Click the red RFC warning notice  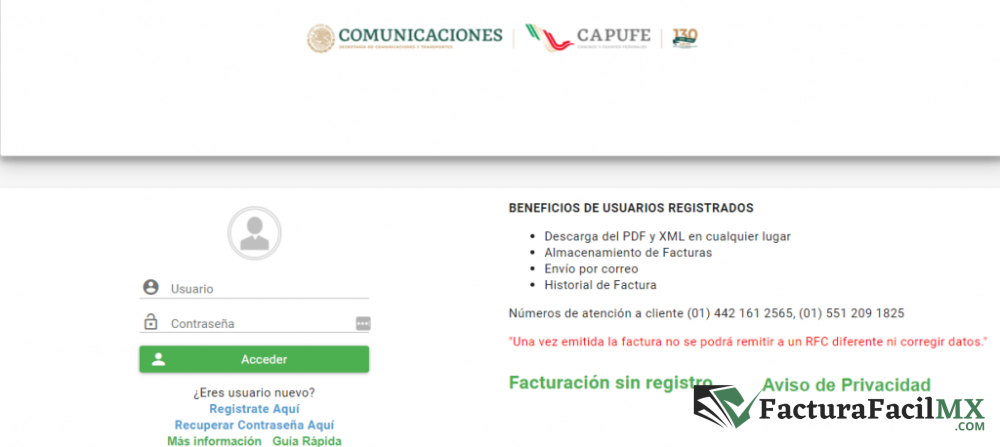[748, 342]
